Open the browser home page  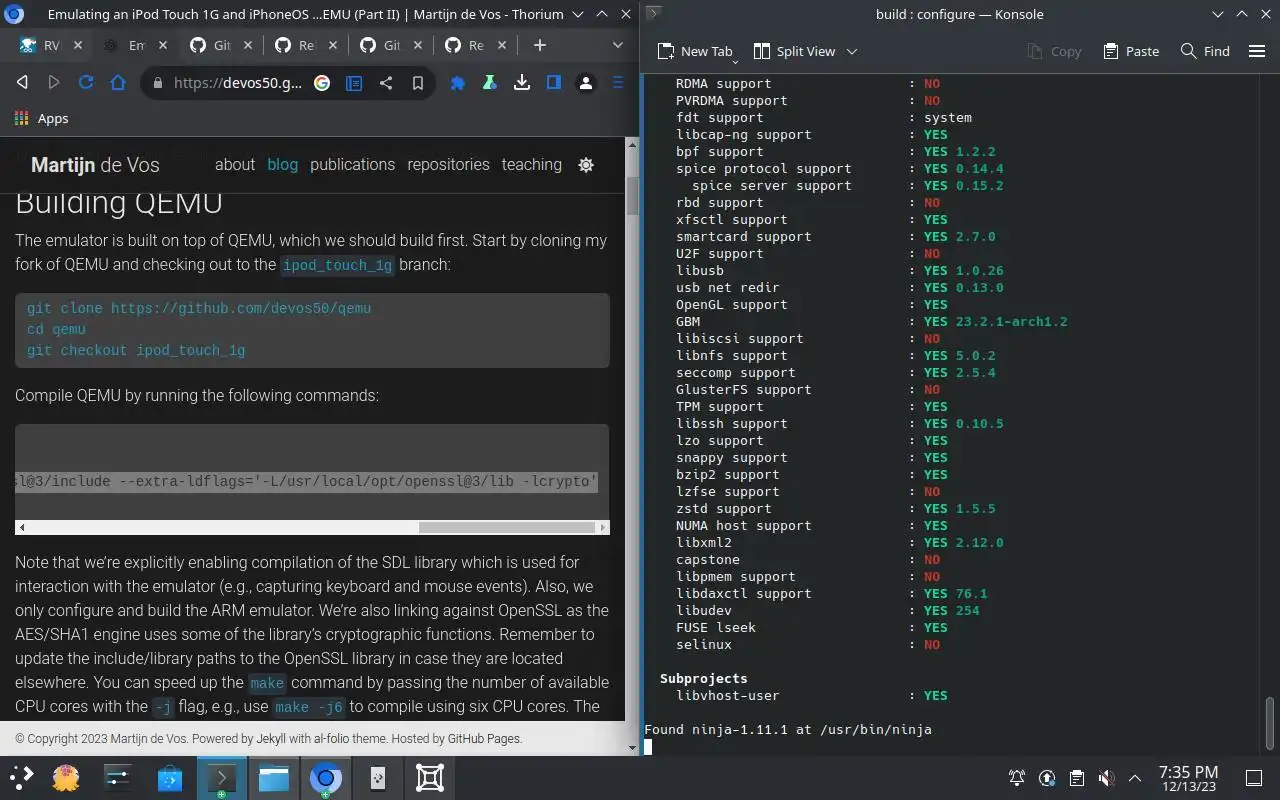coord(118,83)
